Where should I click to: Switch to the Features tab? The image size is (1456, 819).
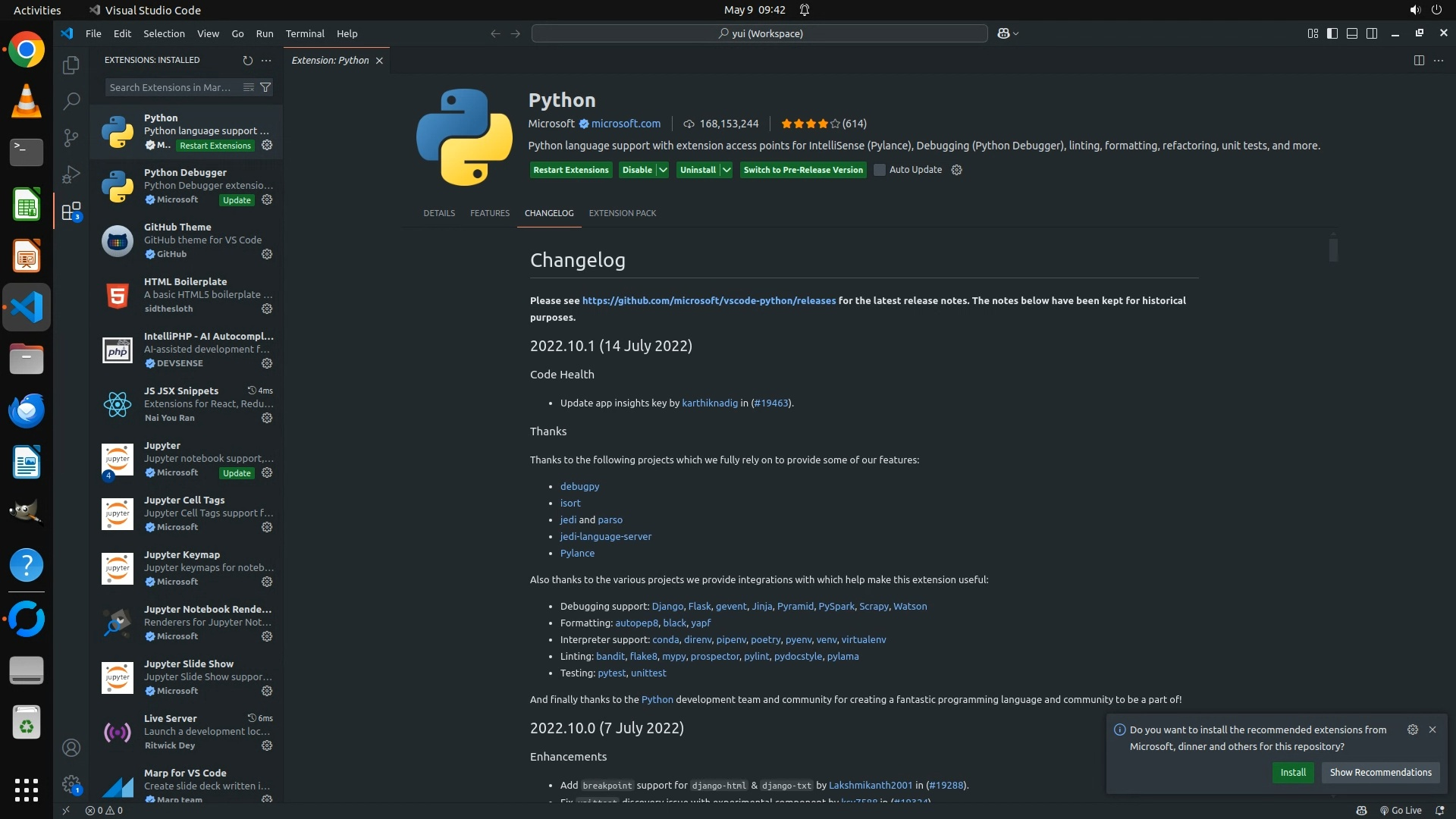pyautogui.click(x=489, y=214)
